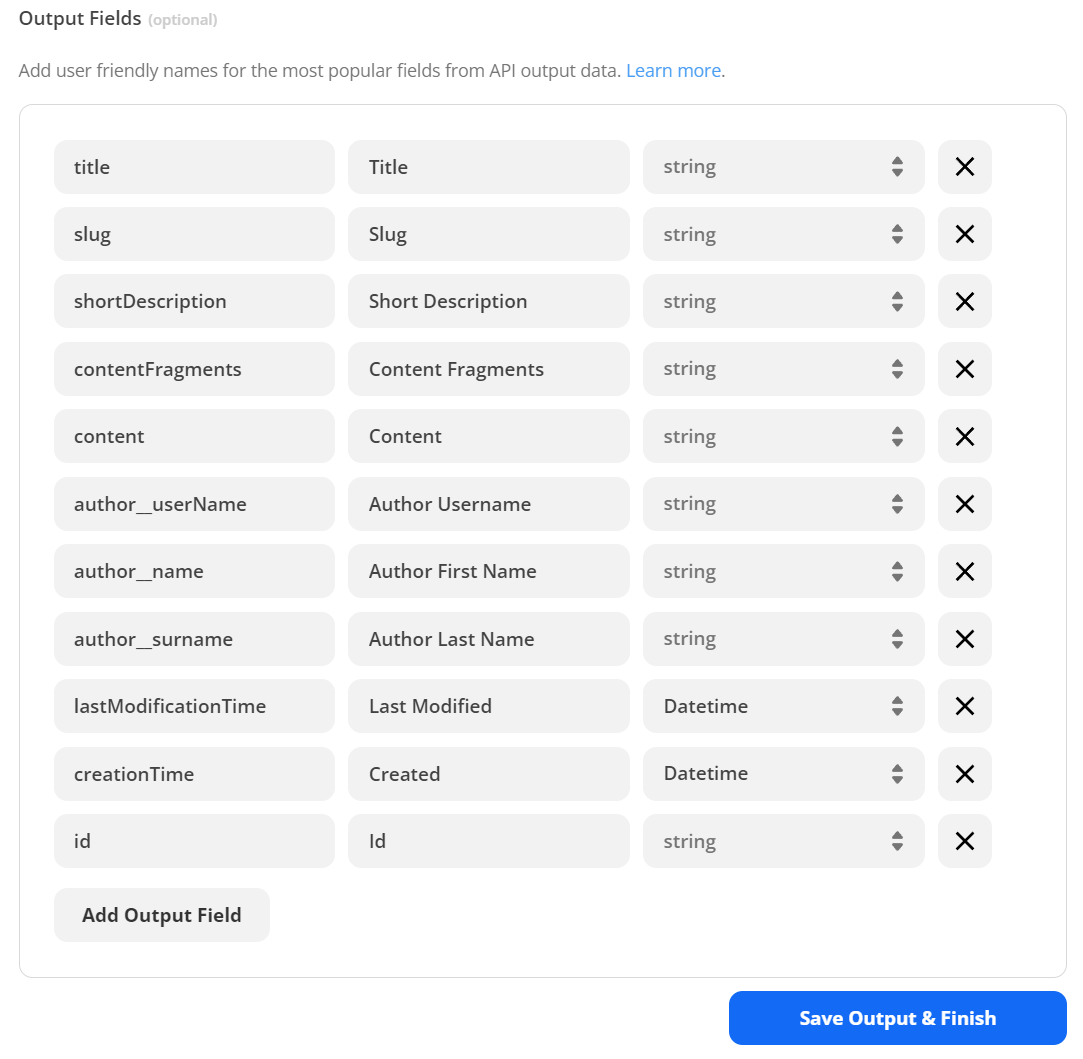Viewport: 1083px width, 1059px height.
Task: Edit the content key input
Action: point(194,437)
